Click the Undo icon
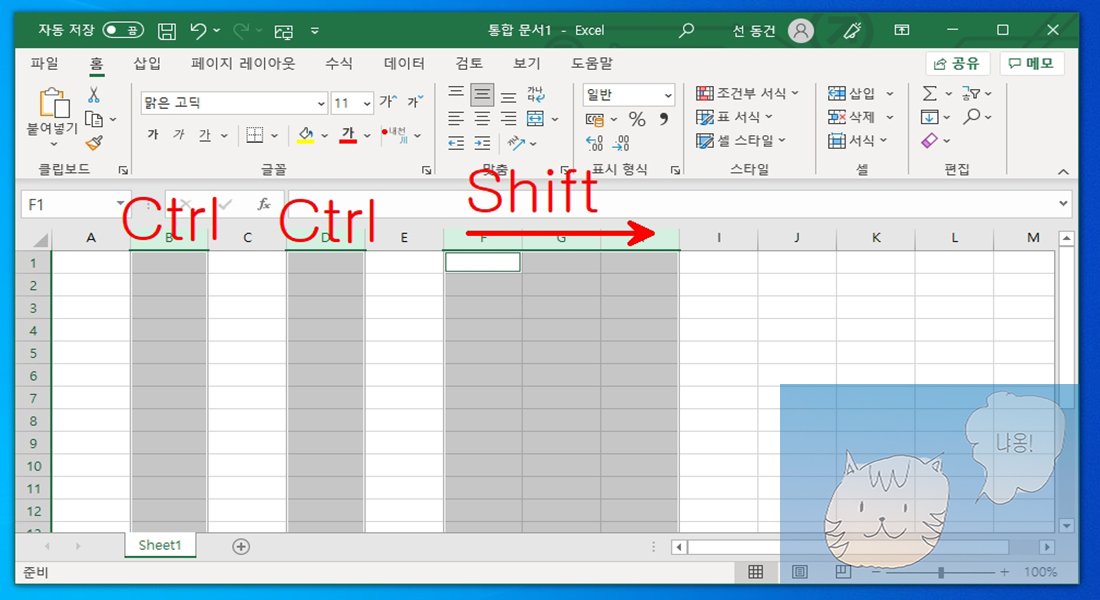Screen dimensions: 1100x600 click(199, 30)
